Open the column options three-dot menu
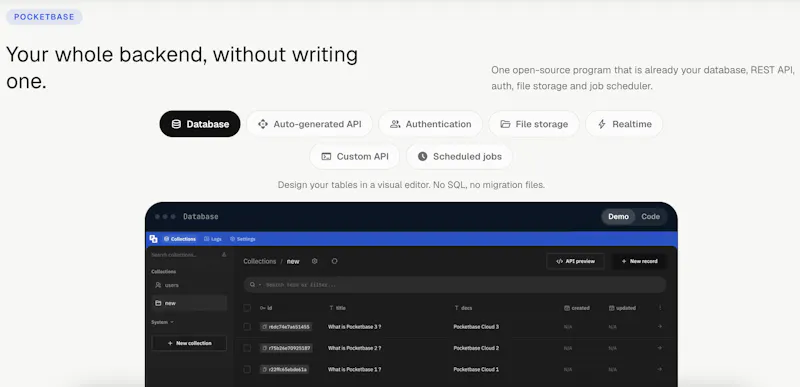 point(660,308)
